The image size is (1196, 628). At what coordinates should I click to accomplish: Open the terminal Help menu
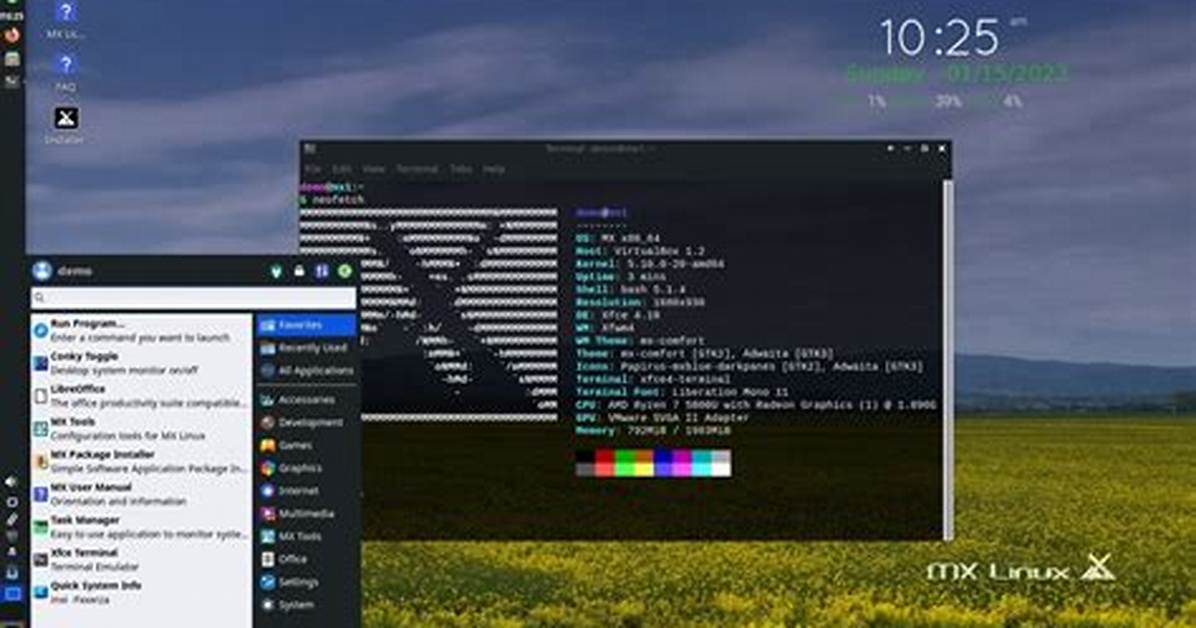pyautogui.click(x=494, y=169)
